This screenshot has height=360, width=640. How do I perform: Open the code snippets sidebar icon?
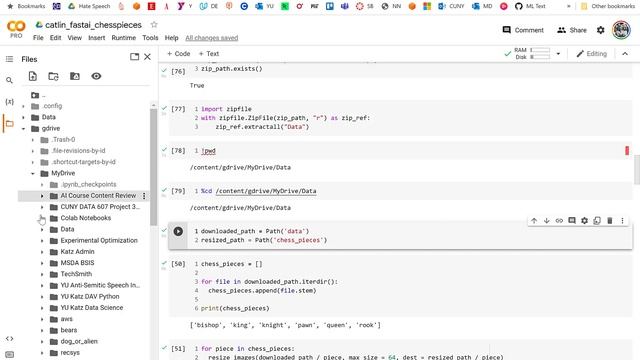click(x=9, y=338)
